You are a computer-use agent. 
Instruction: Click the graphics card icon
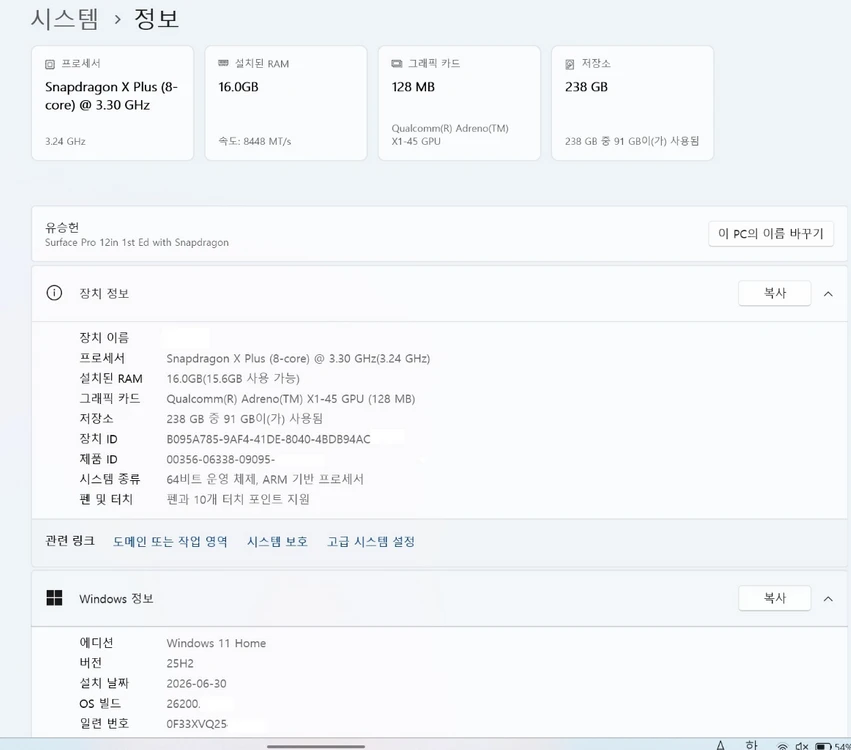point(397,64)
